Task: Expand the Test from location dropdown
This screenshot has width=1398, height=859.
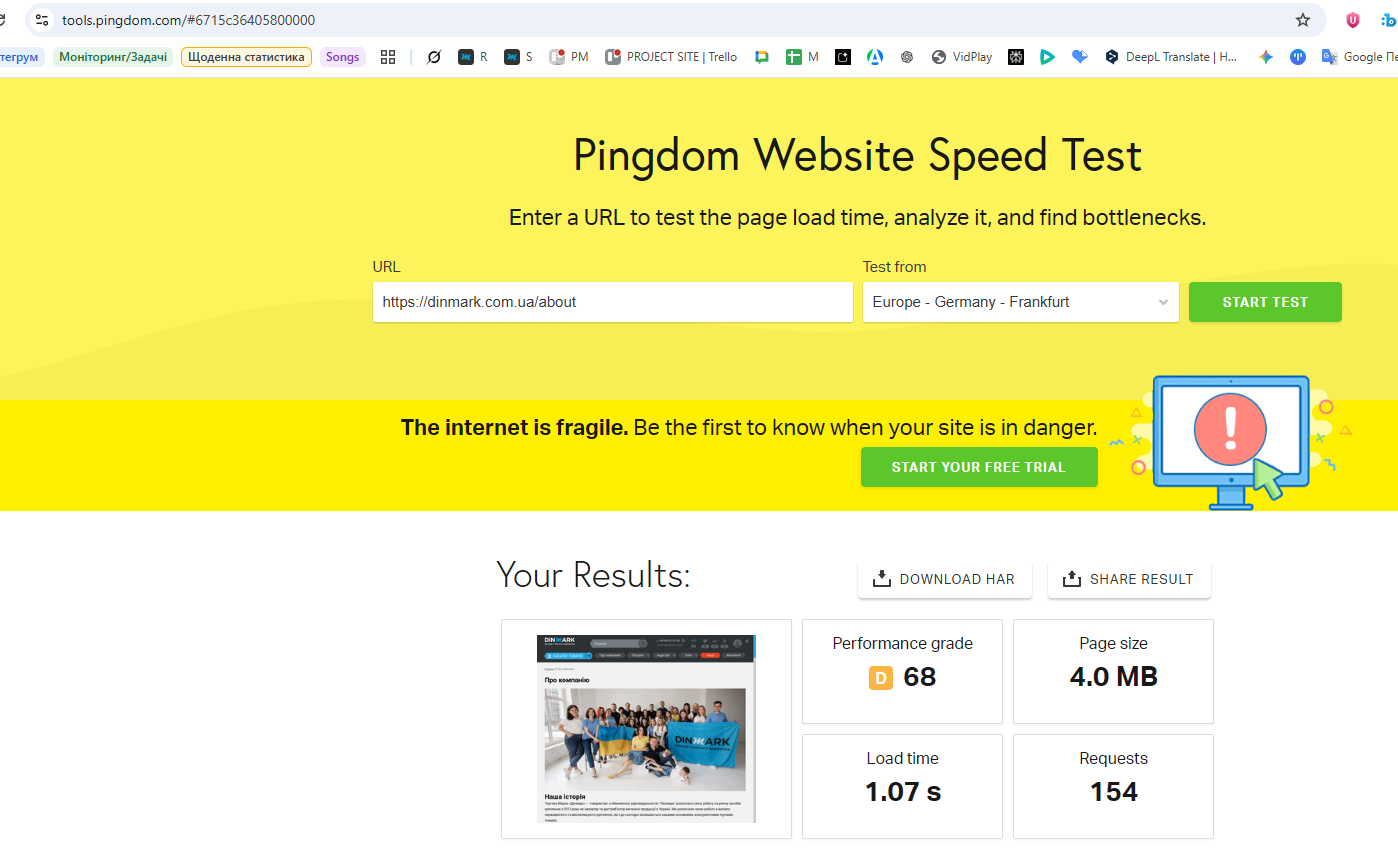Action: click(x=1020, y=302)
